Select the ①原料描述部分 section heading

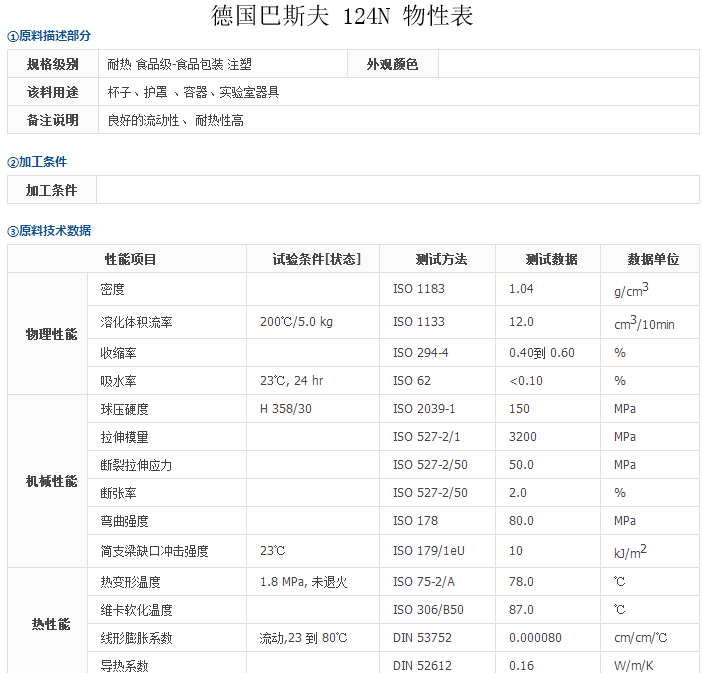[x=49, y=36]
